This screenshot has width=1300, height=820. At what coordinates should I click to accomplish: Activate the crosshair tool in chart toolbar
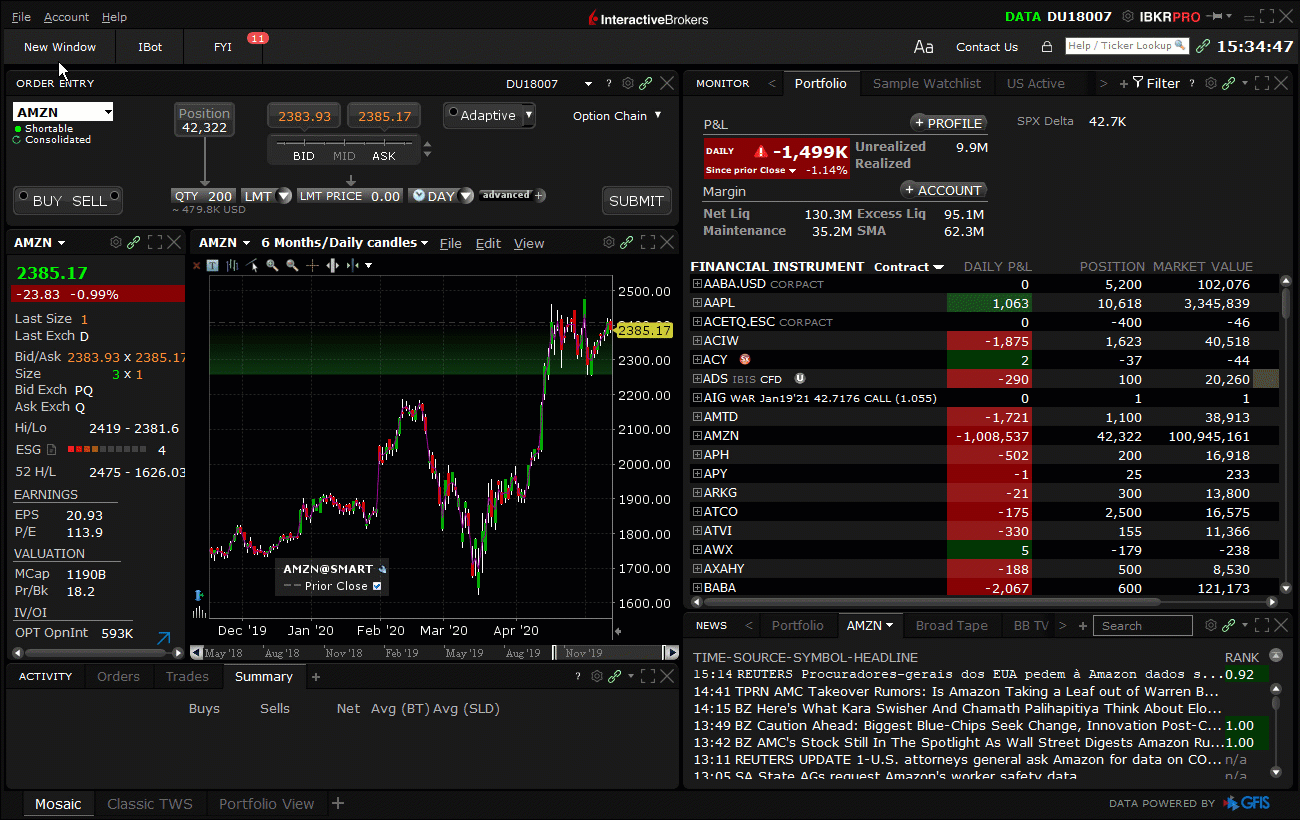click(312, 265)
